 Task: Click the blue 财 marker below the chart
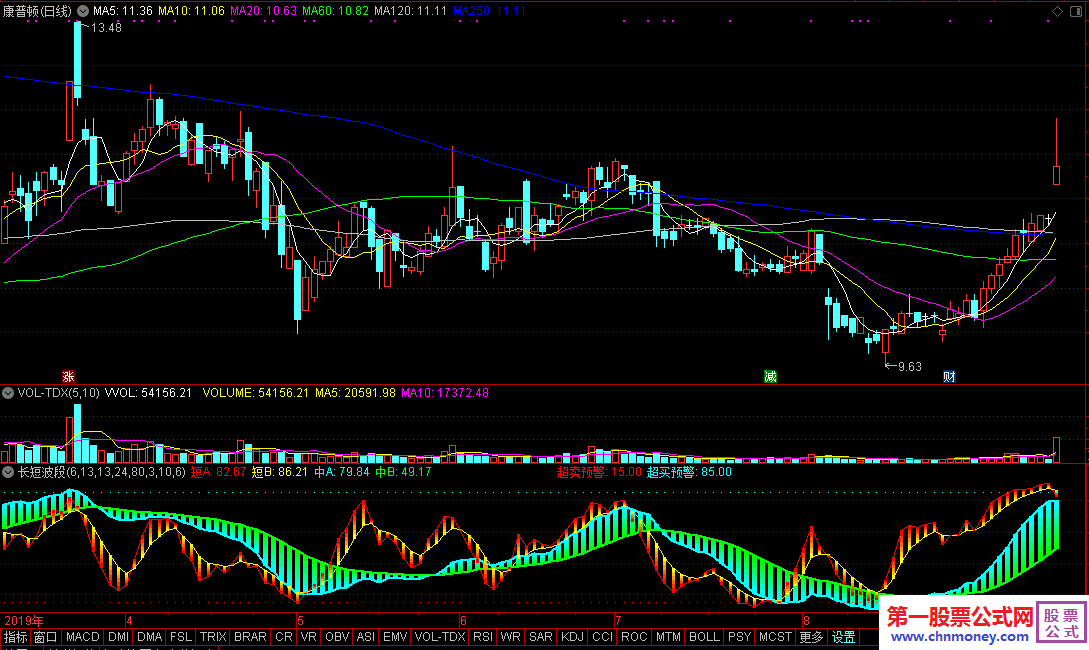point(949,376)
